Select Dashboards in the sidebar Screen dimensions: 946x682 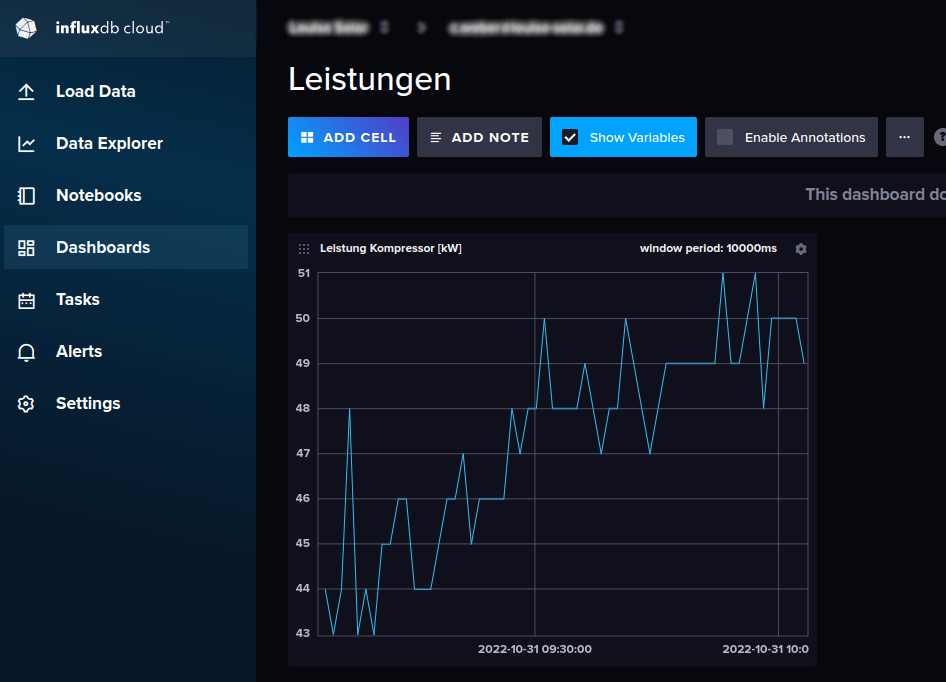tap(126, 247)
